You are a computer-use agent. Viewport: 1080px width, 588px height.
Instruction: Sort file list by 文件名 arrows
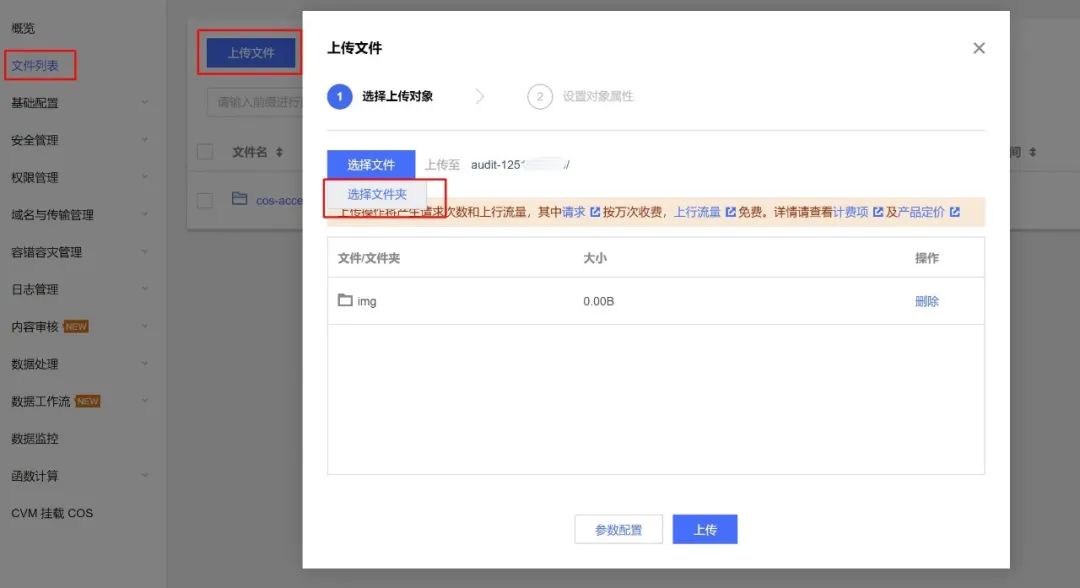[x=279, y=152]
